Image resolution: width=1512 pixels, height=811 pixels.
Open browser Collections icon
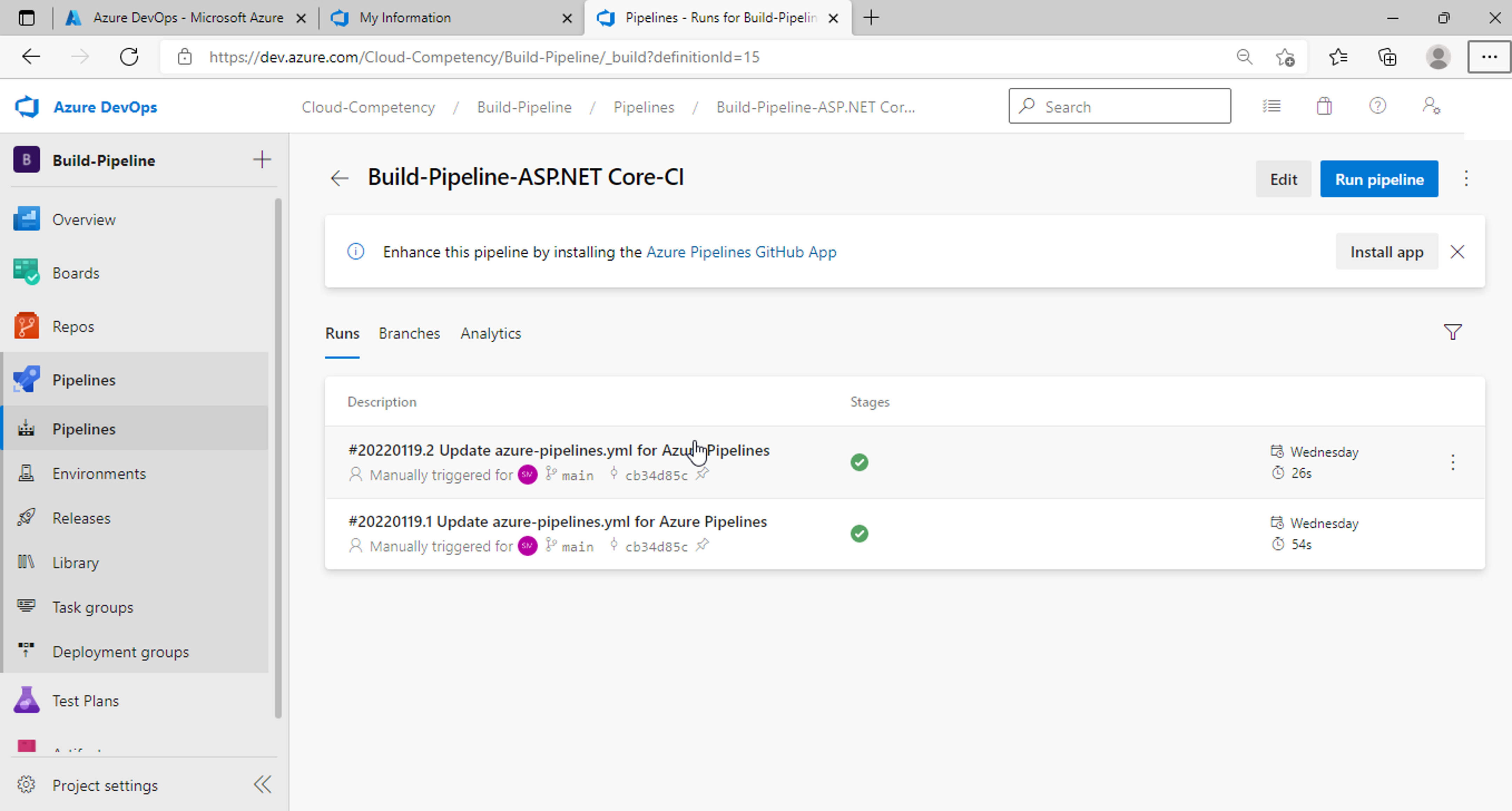[1387, 56]
